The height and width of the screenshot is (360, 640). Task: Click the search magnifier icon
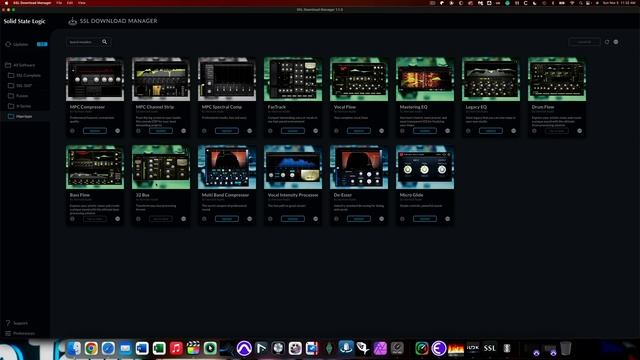point(104,42)
